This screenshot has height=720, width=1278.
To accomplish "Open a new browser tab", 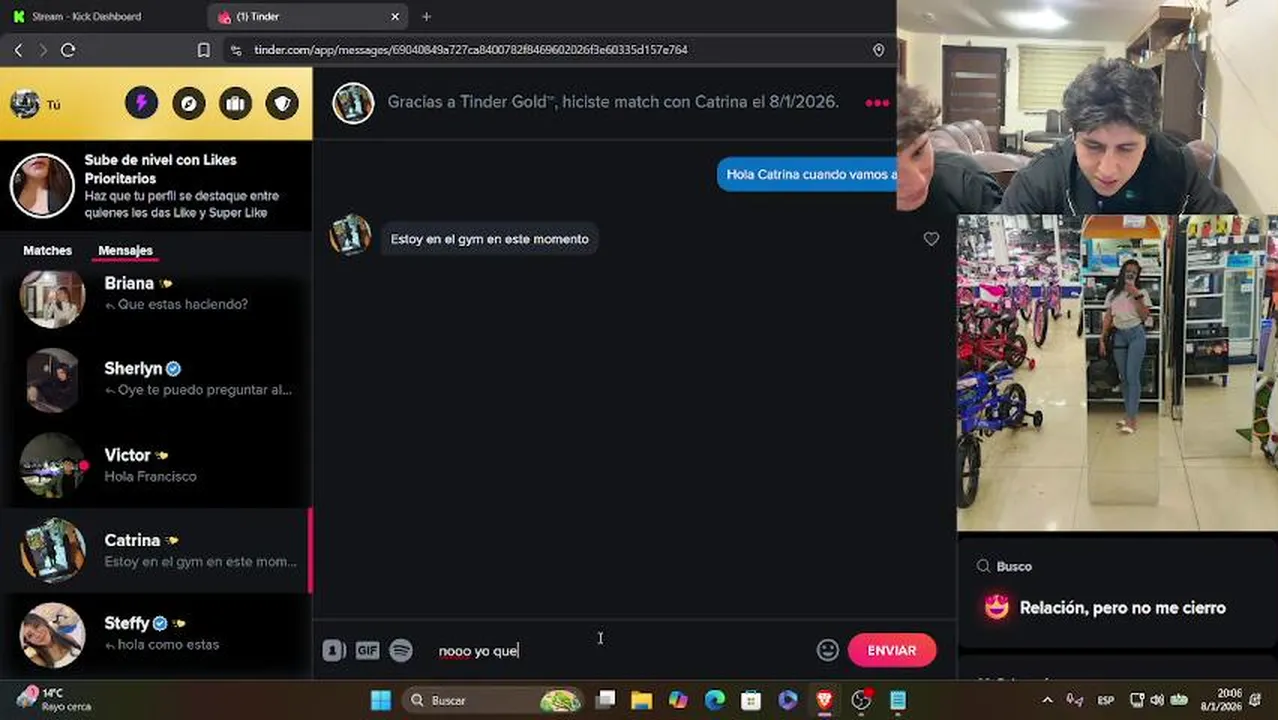I will click(x=427, y=16).
